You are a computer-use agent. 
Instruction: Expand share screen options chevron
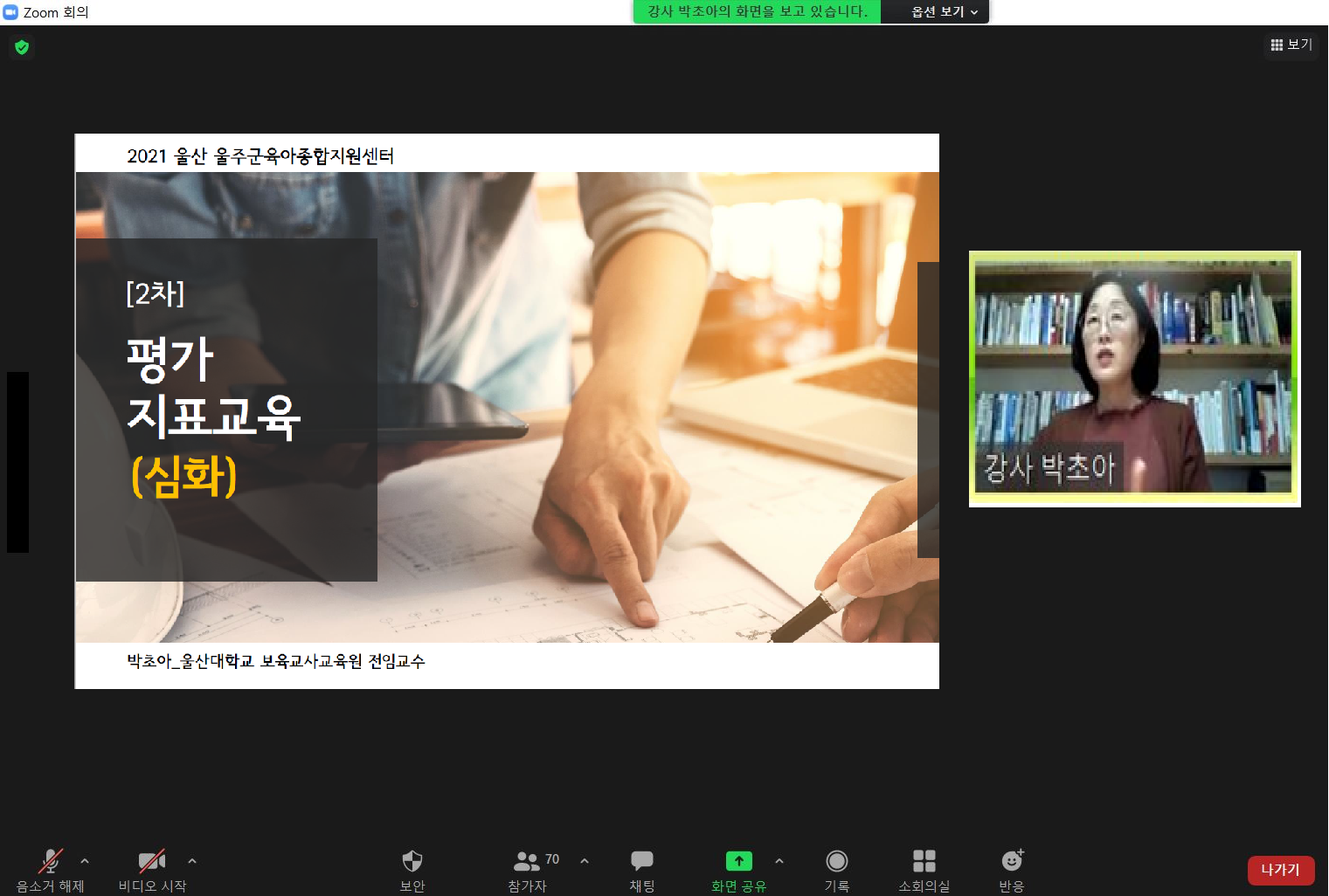tap(779, 861)
